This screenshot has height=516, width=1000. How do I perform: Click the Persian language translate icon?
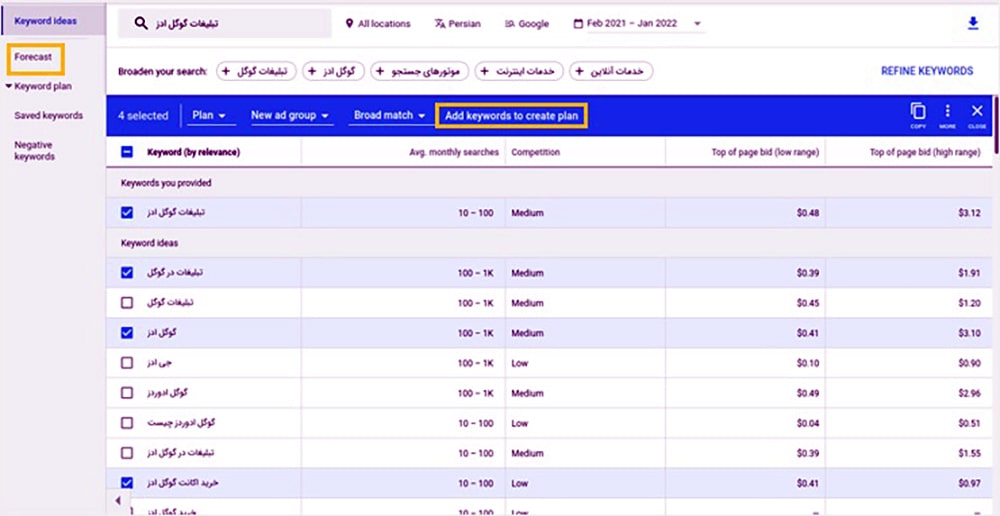(x=438, y=24)
